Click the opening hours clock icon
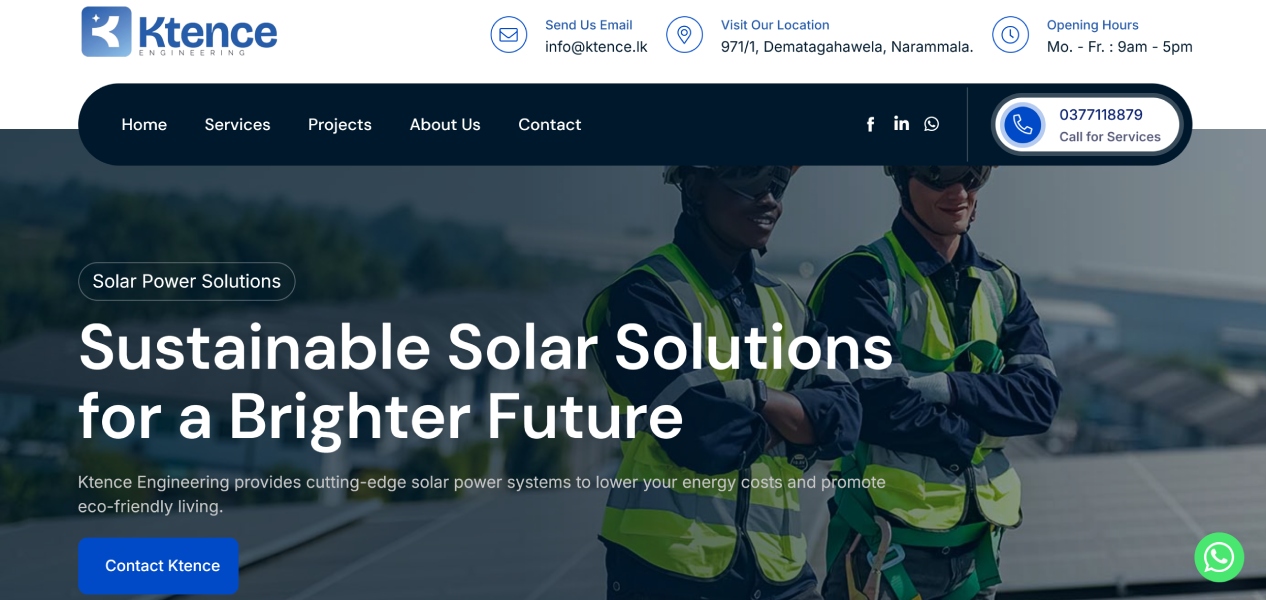Image resolution: width=1266 pixels, height=600 pixels. [1010, 35]
